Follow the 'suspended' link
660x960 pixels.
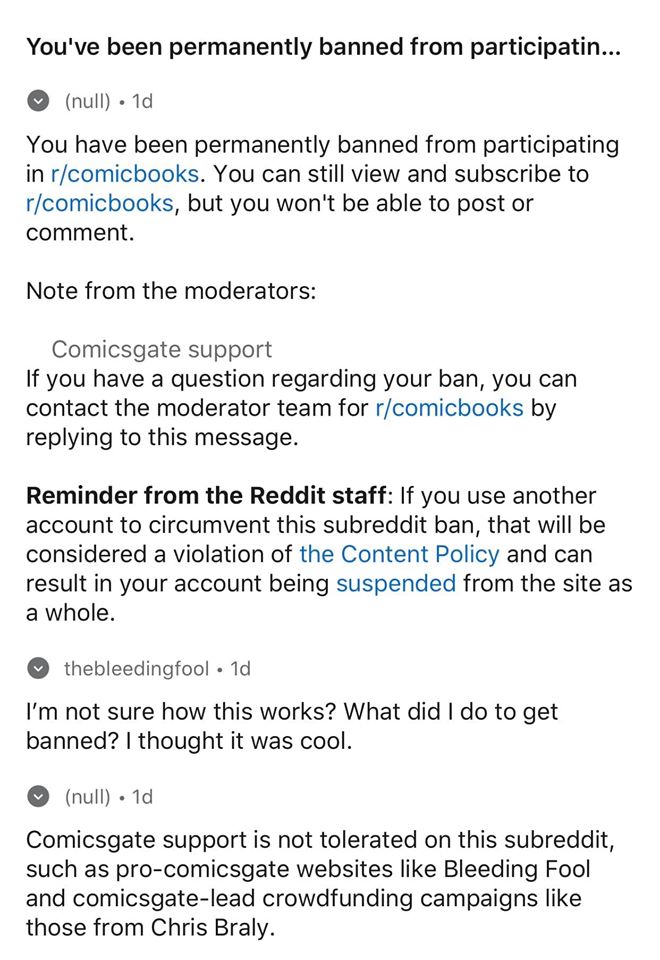click(395, 583)
